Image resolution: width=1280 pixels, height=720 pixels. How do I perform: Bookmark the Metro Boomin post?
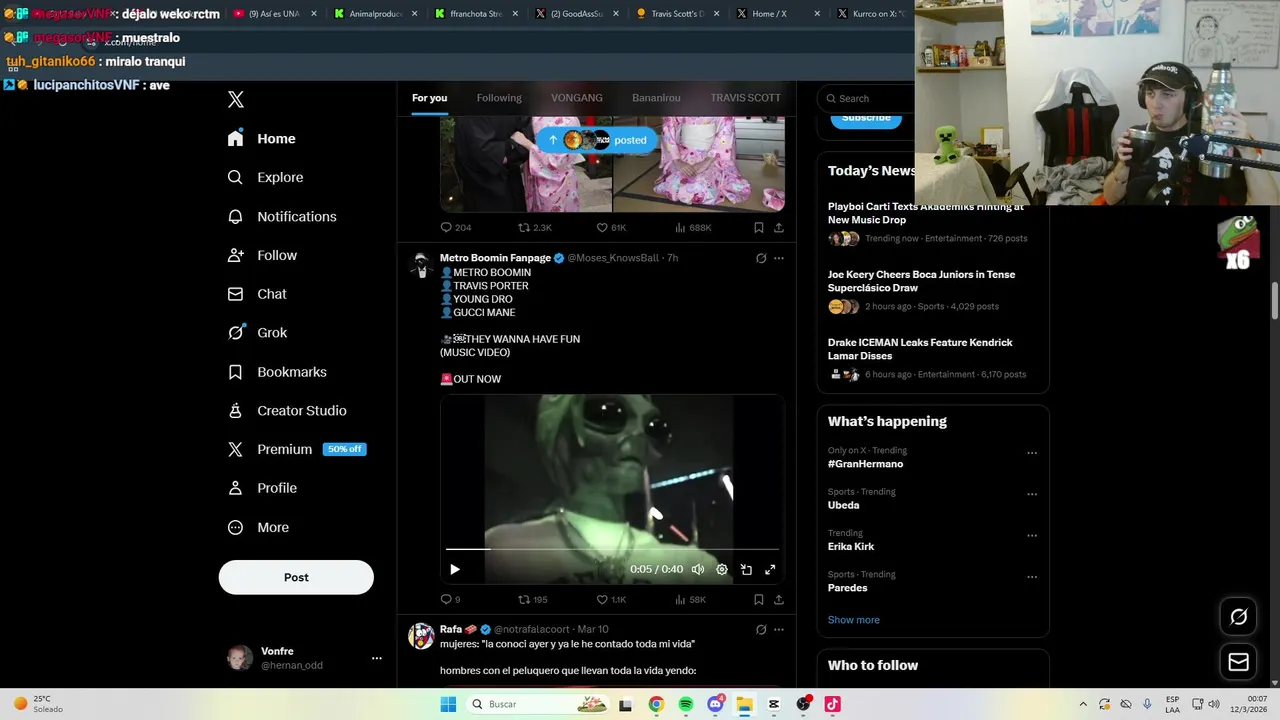tap(759, 600)
